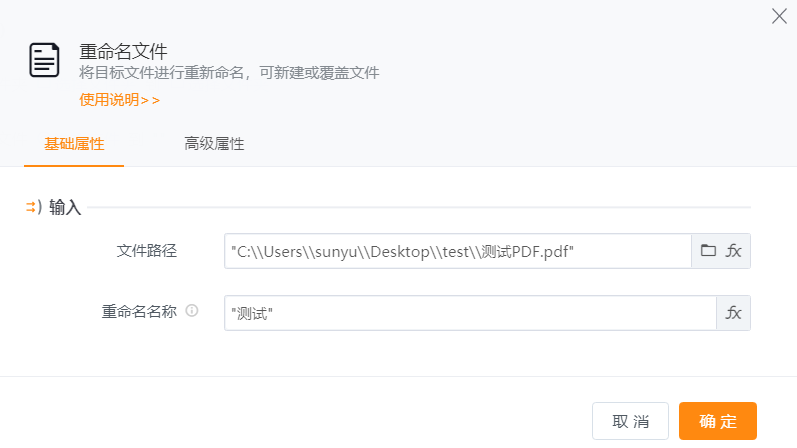Open the 高级属性 tab

[x=214, y=144]
